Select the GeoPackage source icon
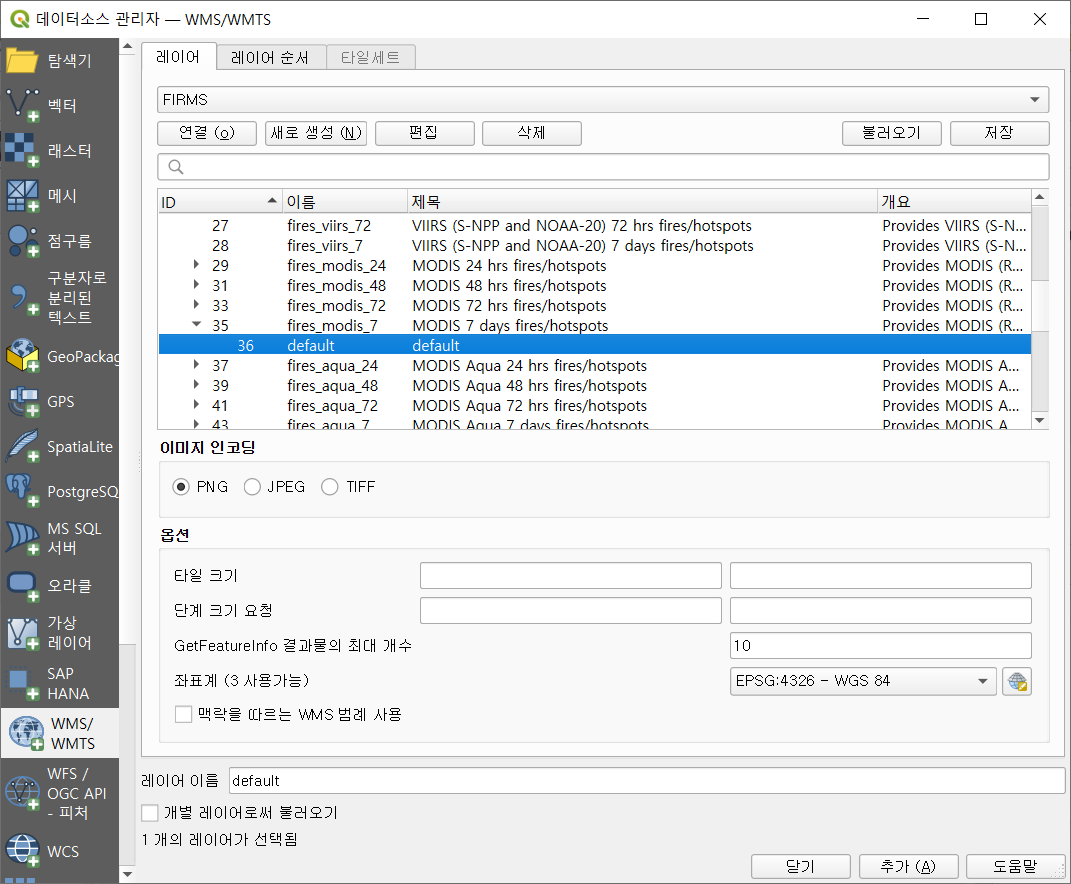Viewport: 1071px width, 884px height. click(x=22, y=356)
